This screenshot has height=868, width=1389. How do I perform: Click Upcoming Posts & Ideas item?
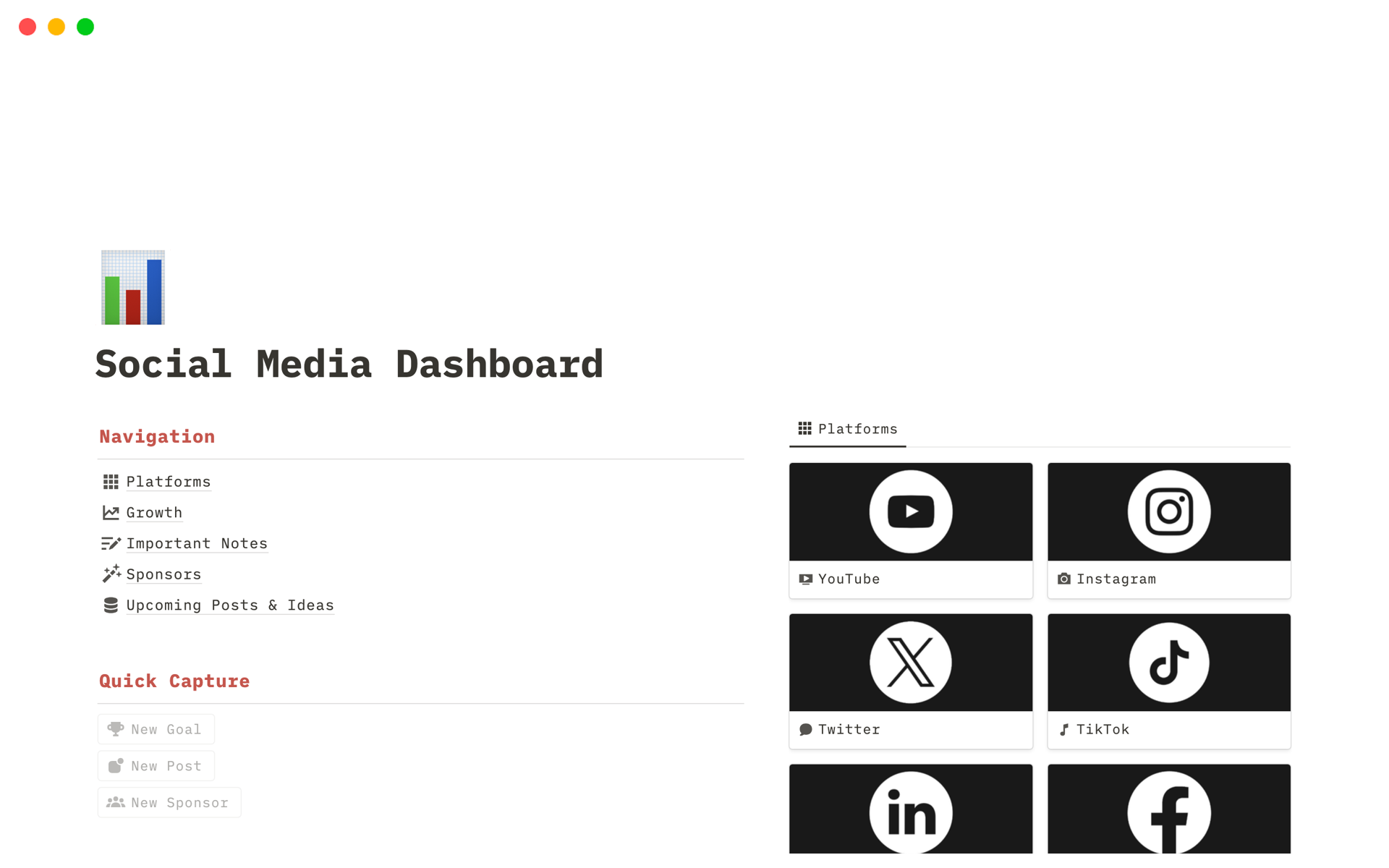pyautogui.click(x=230, y=605)
